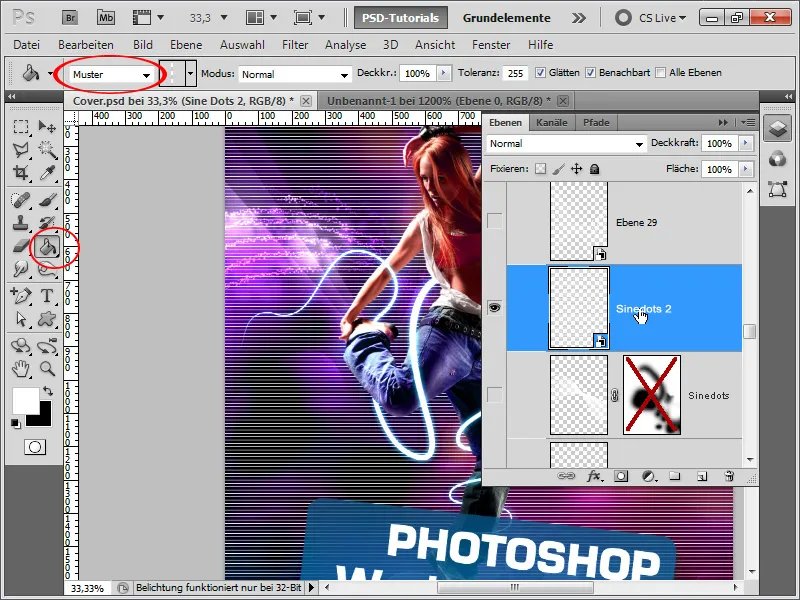This screenshot has height=600, width=800.
Task: Reset default foreground and background colors
Action: coord(15,423)
